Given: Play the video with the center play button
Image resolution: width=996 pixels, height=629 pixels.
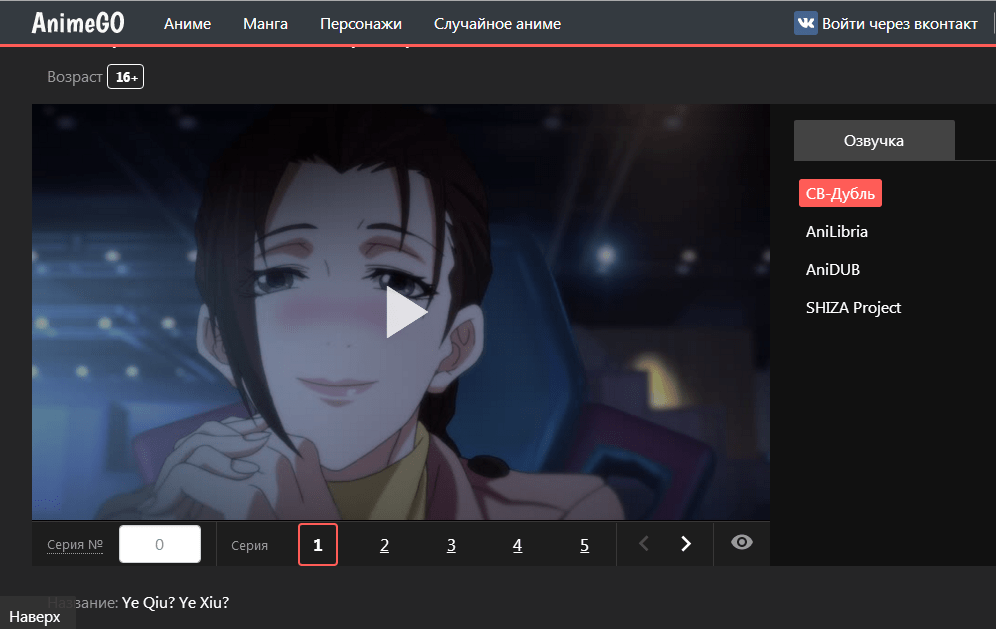Looking at the screenshot, I should click(406, 312).
